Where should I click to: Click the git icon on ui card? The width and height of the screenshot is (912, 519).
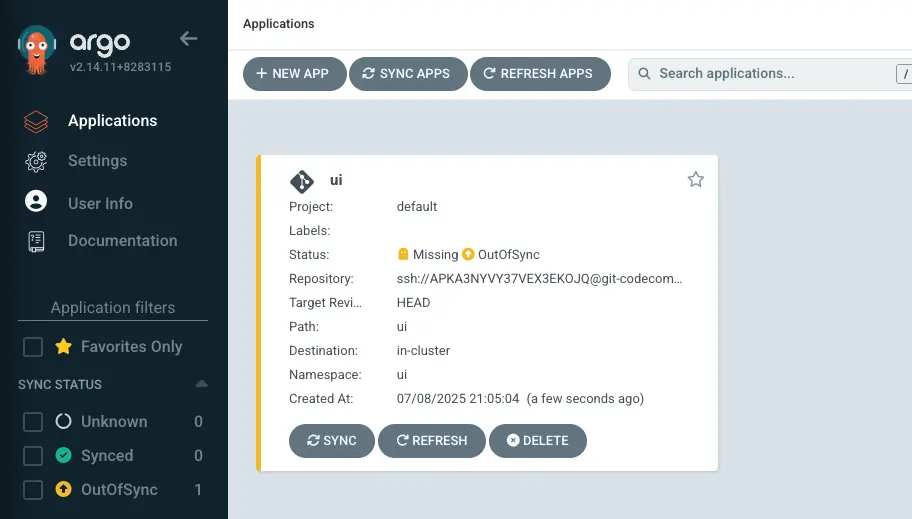click(x=302, y=181)
